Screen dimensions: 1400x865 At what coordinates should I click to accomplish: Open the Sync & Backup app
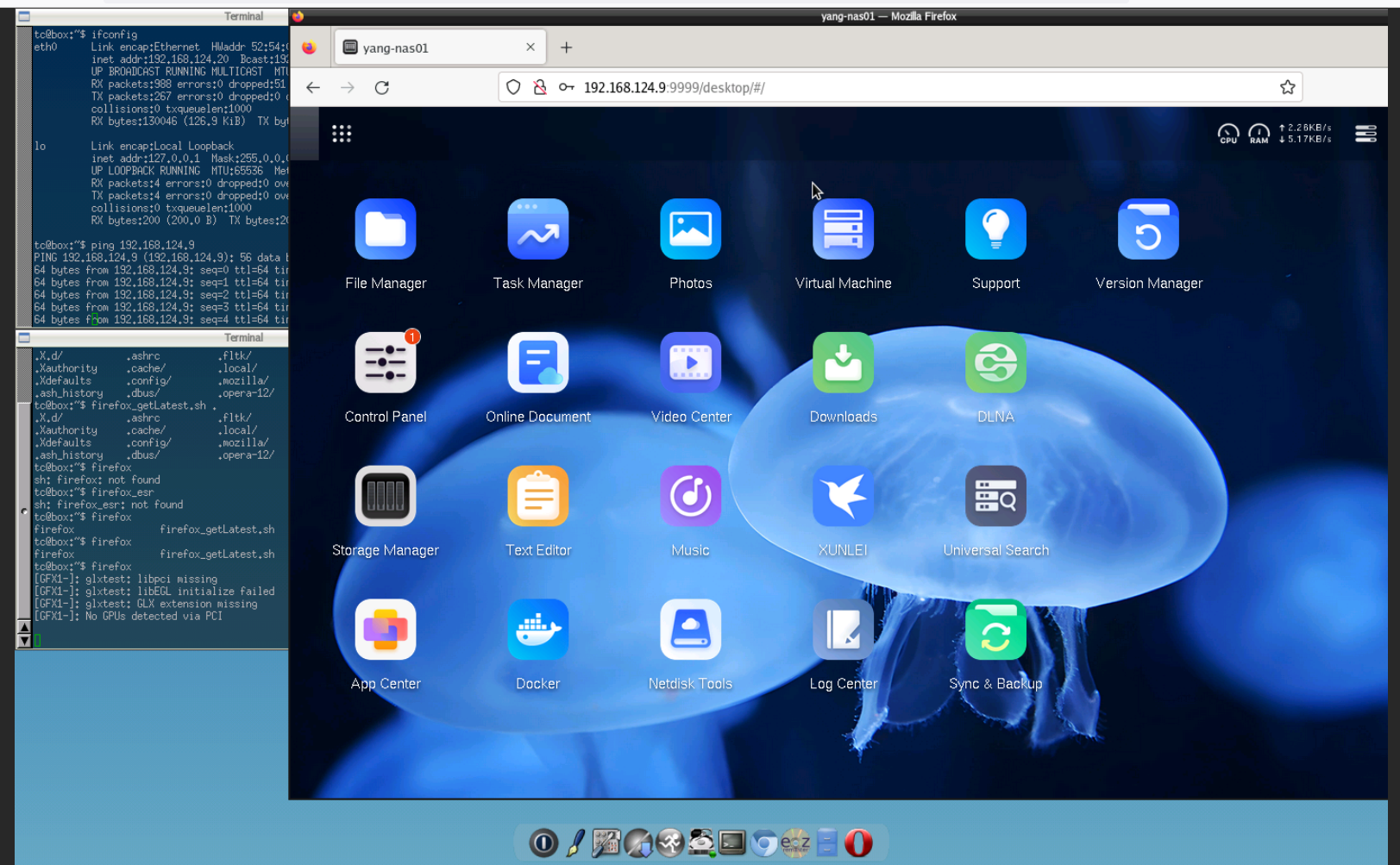click(x=995, y=630)
